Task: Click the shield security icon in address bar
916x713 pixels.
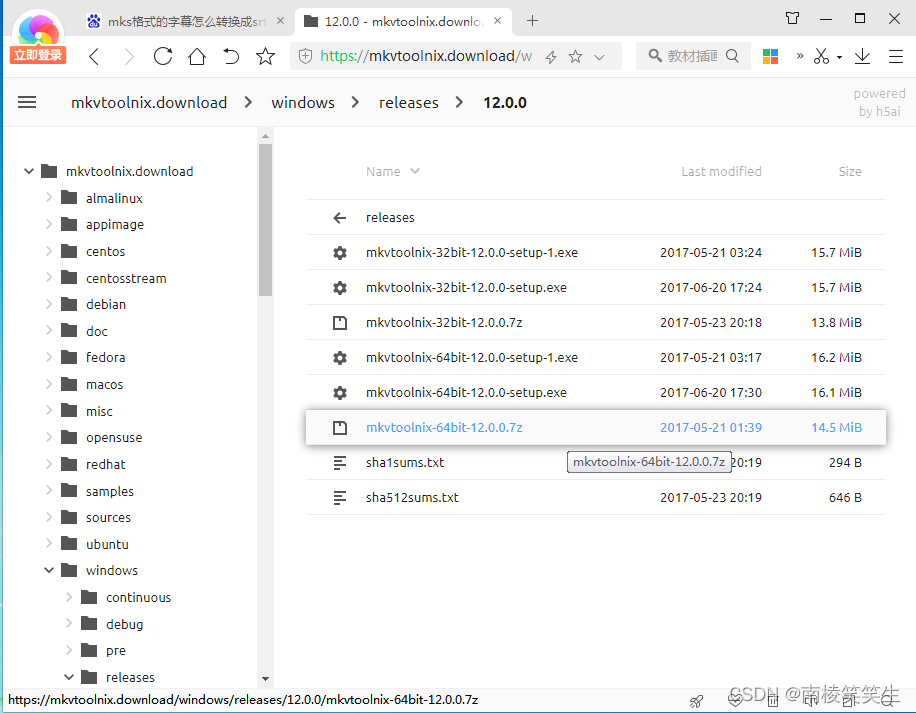Action: point(306,56)
